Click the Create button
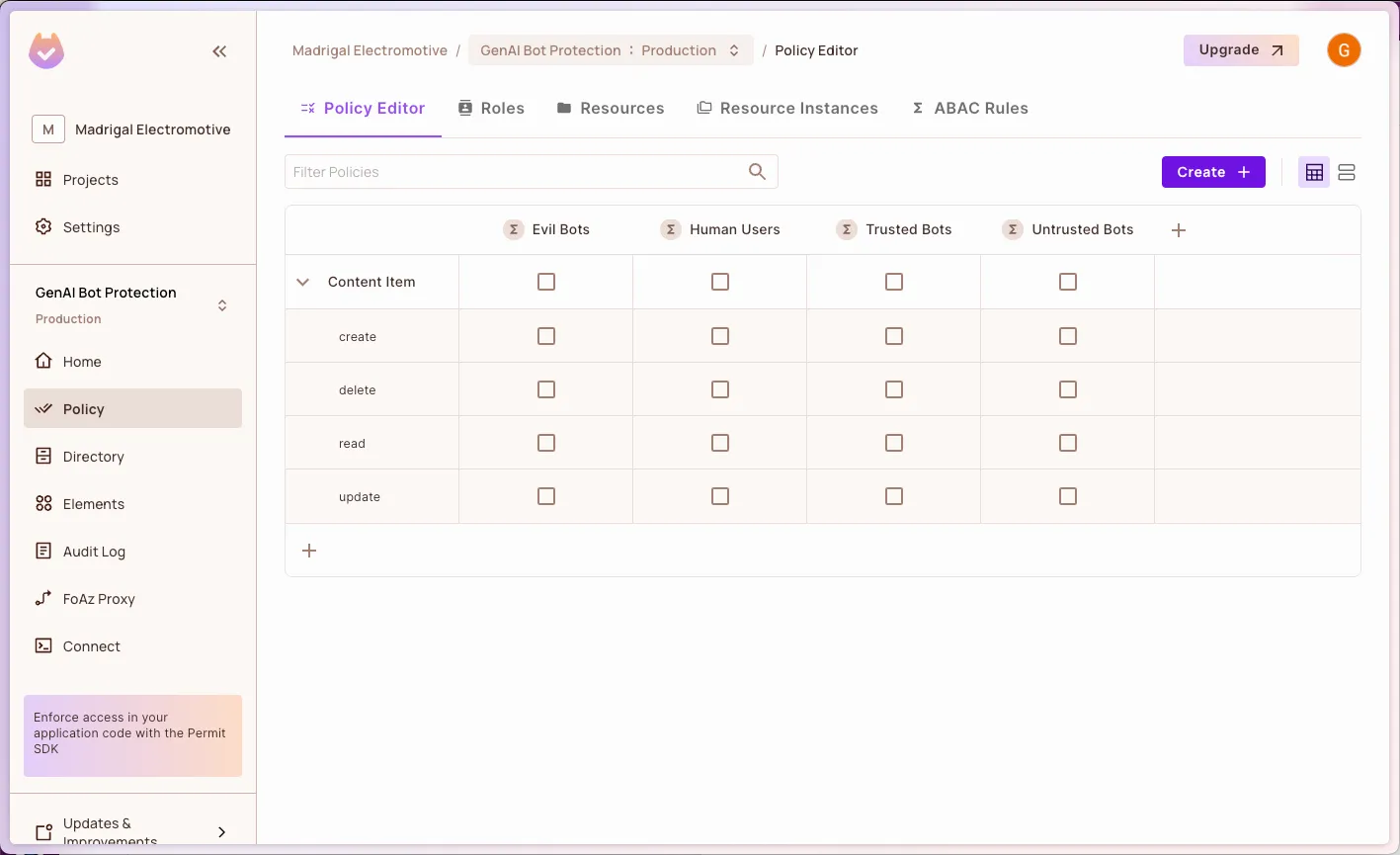The width and height of the screenshot is (1400, 855). point(1213,172)
